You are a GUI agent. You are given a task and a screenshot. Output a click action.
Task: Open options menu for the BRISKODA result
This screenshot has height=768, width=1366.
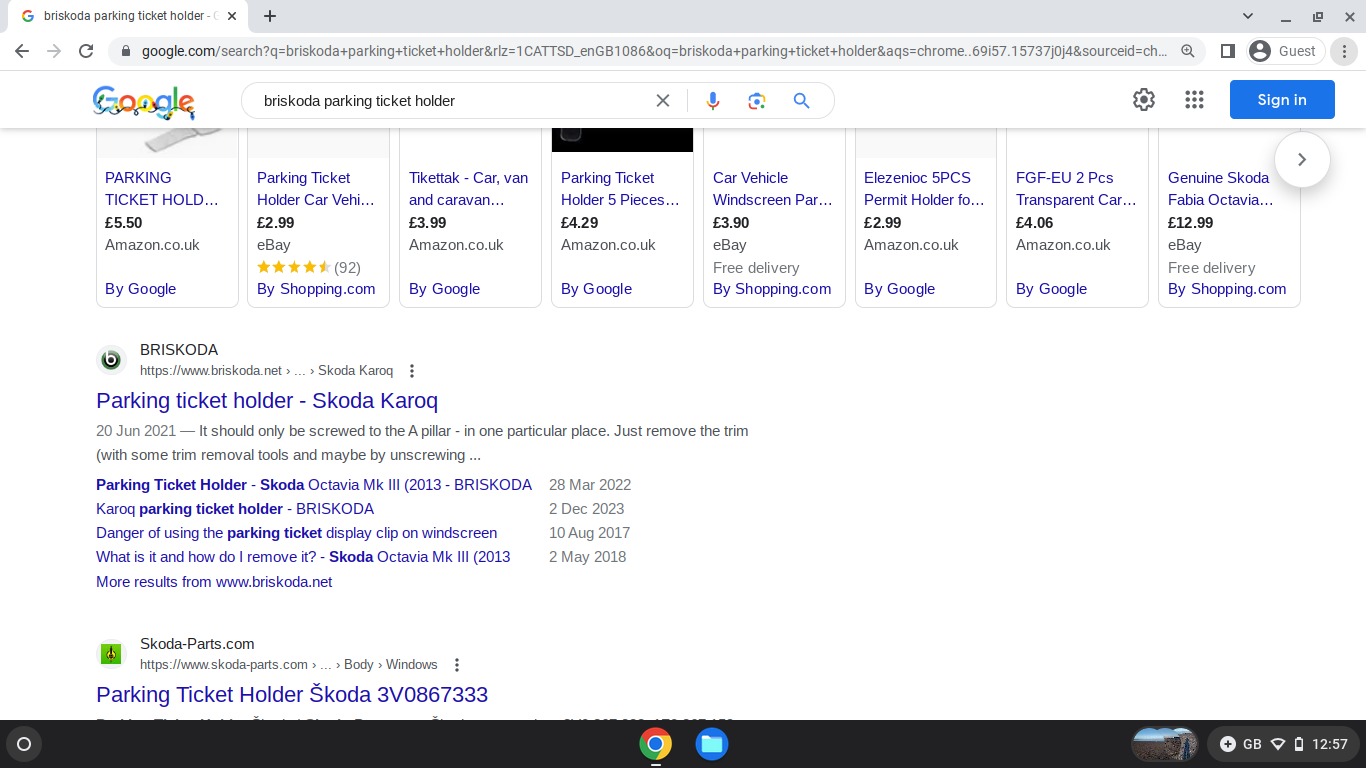(x=411, y=371)
